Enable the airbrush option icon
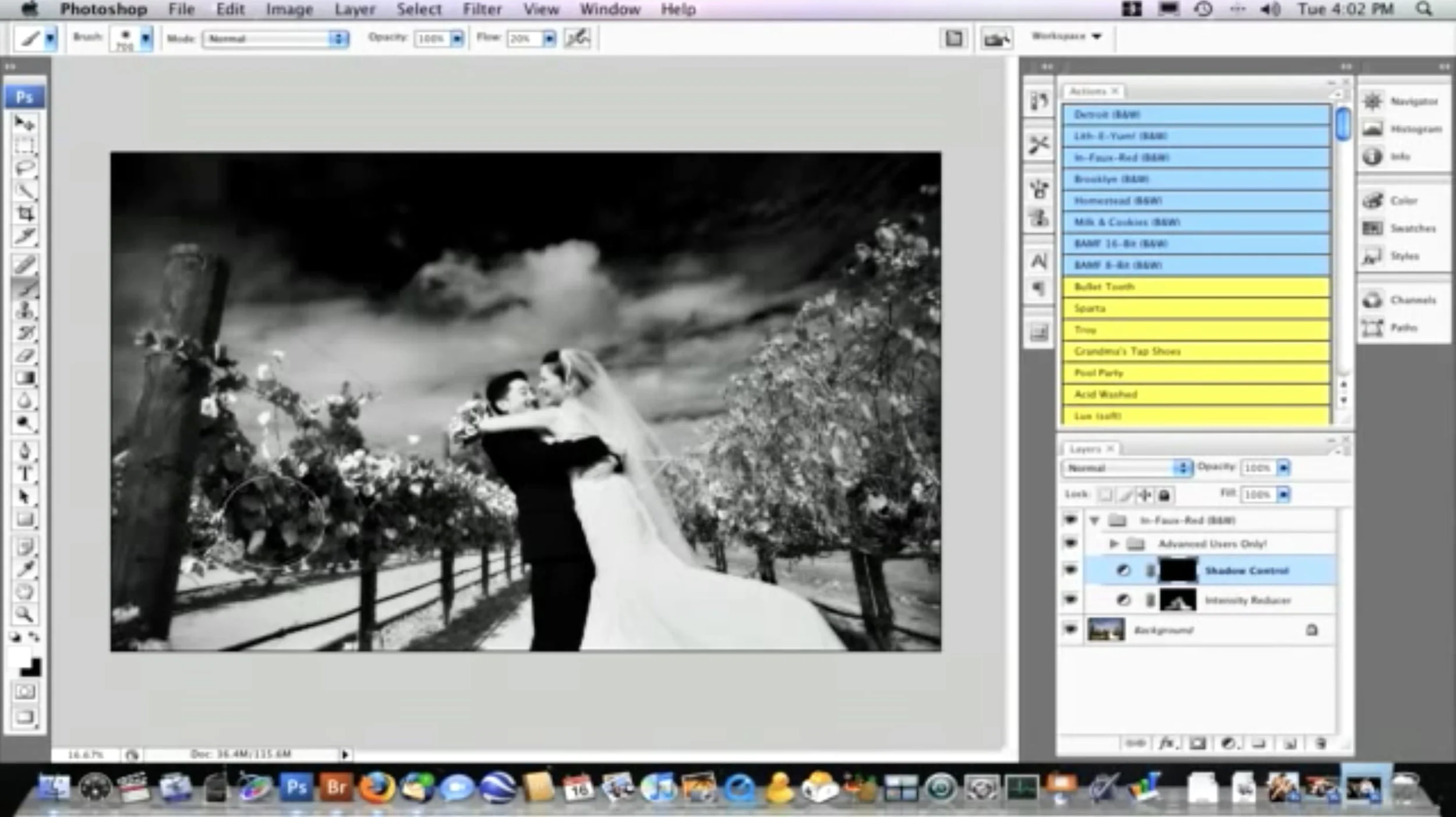1456x817 pixels. coord(578,38)
